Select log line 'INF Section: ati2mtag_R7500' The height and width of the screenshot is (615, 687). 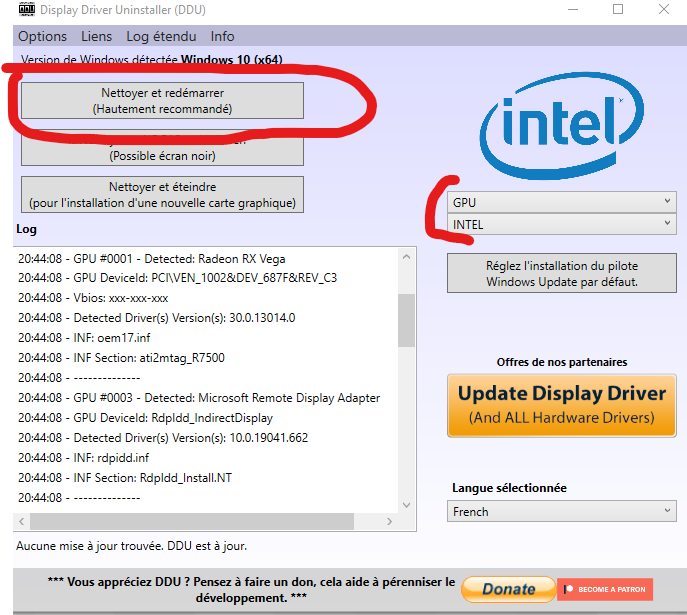pos(121,358)
